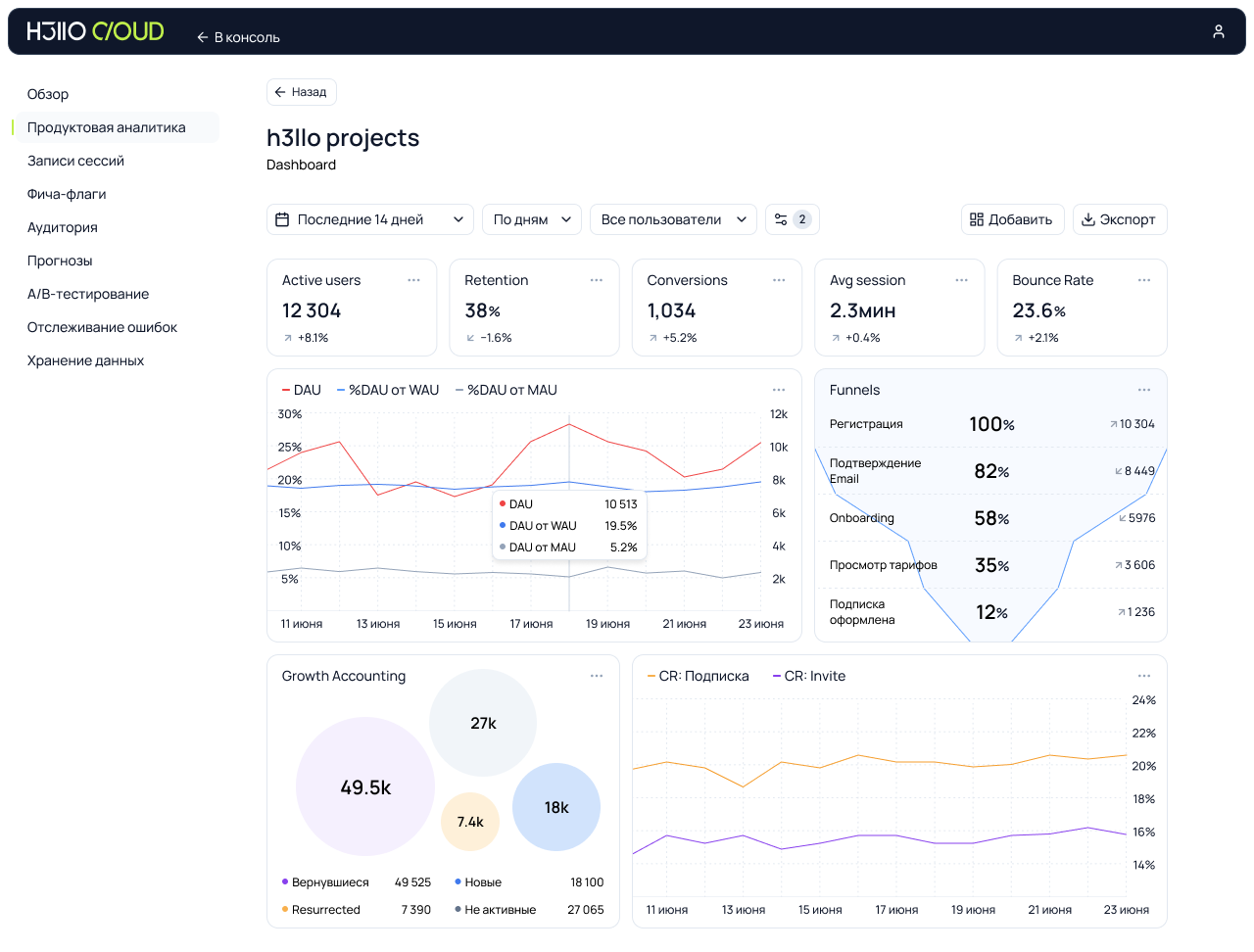Click the H3llo Cloud logo

95,31
